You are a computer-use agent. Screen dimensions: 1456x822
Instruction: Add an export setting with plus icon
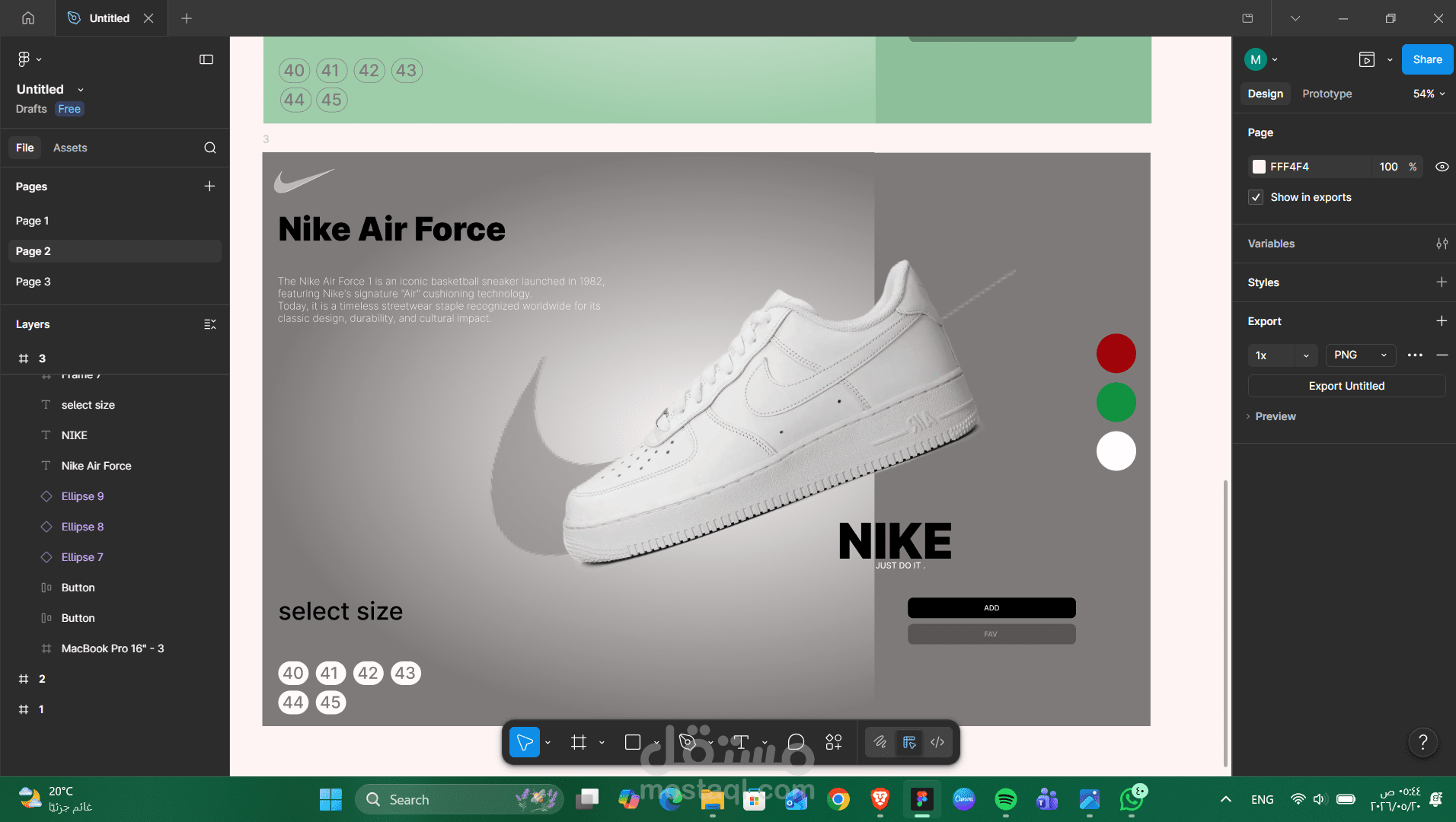[1442, 321]
